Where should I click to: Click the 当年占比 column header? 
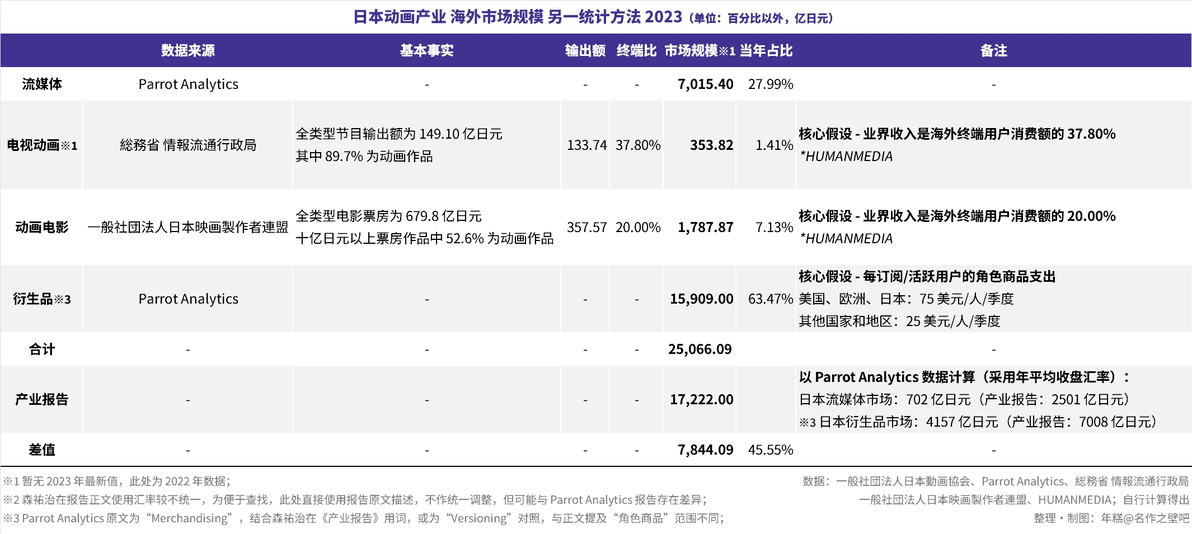767,50
